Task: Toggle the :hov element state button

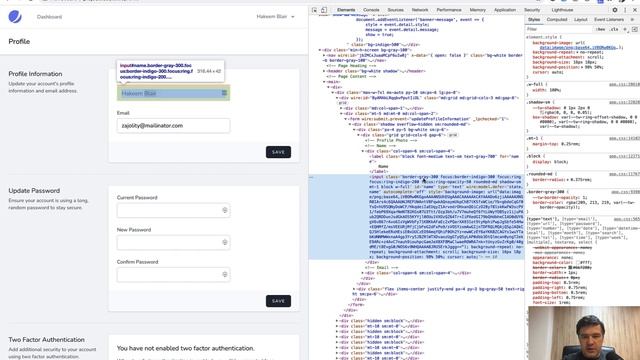Action: [600, 29]
